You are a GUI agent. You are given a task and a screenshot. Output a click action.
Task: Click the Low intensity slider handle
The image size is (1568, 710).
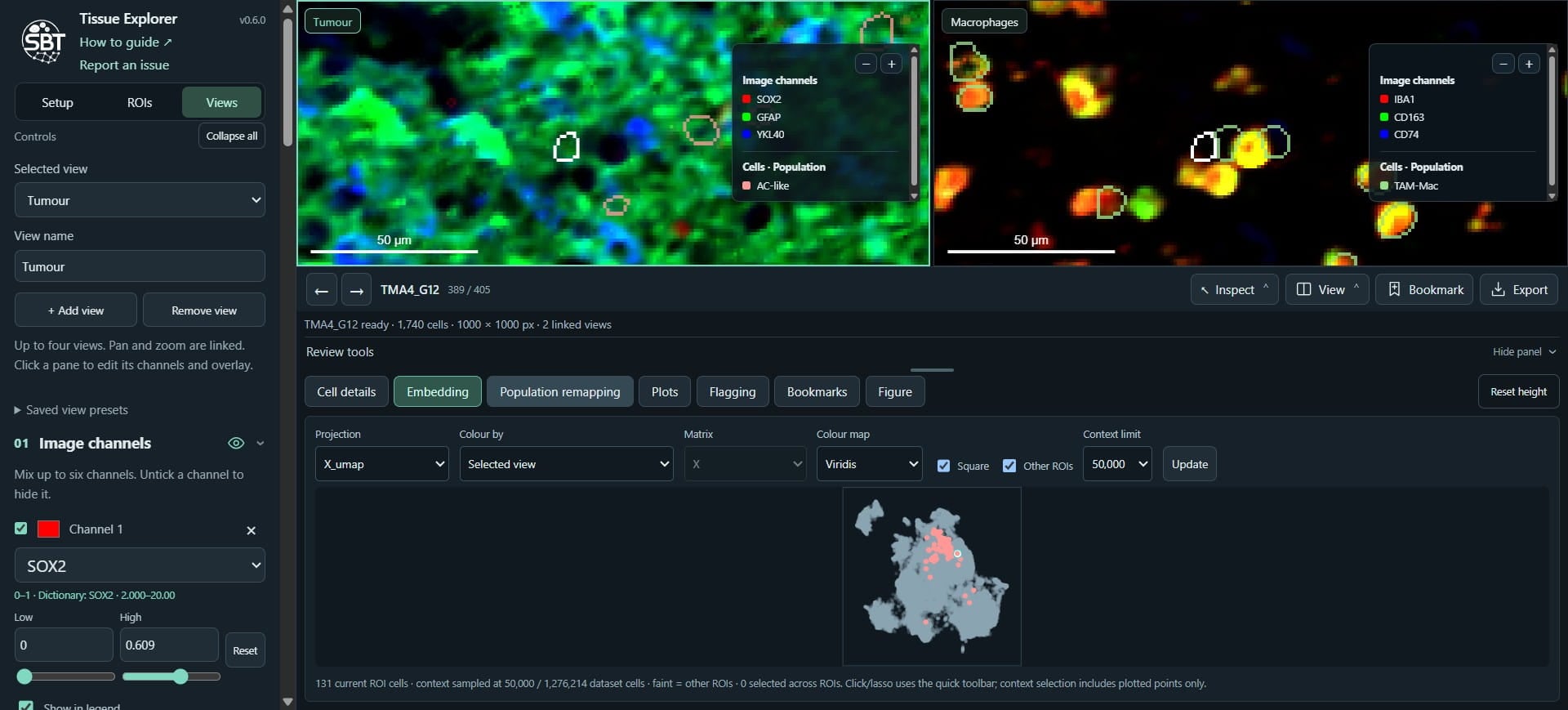point(24,677)
